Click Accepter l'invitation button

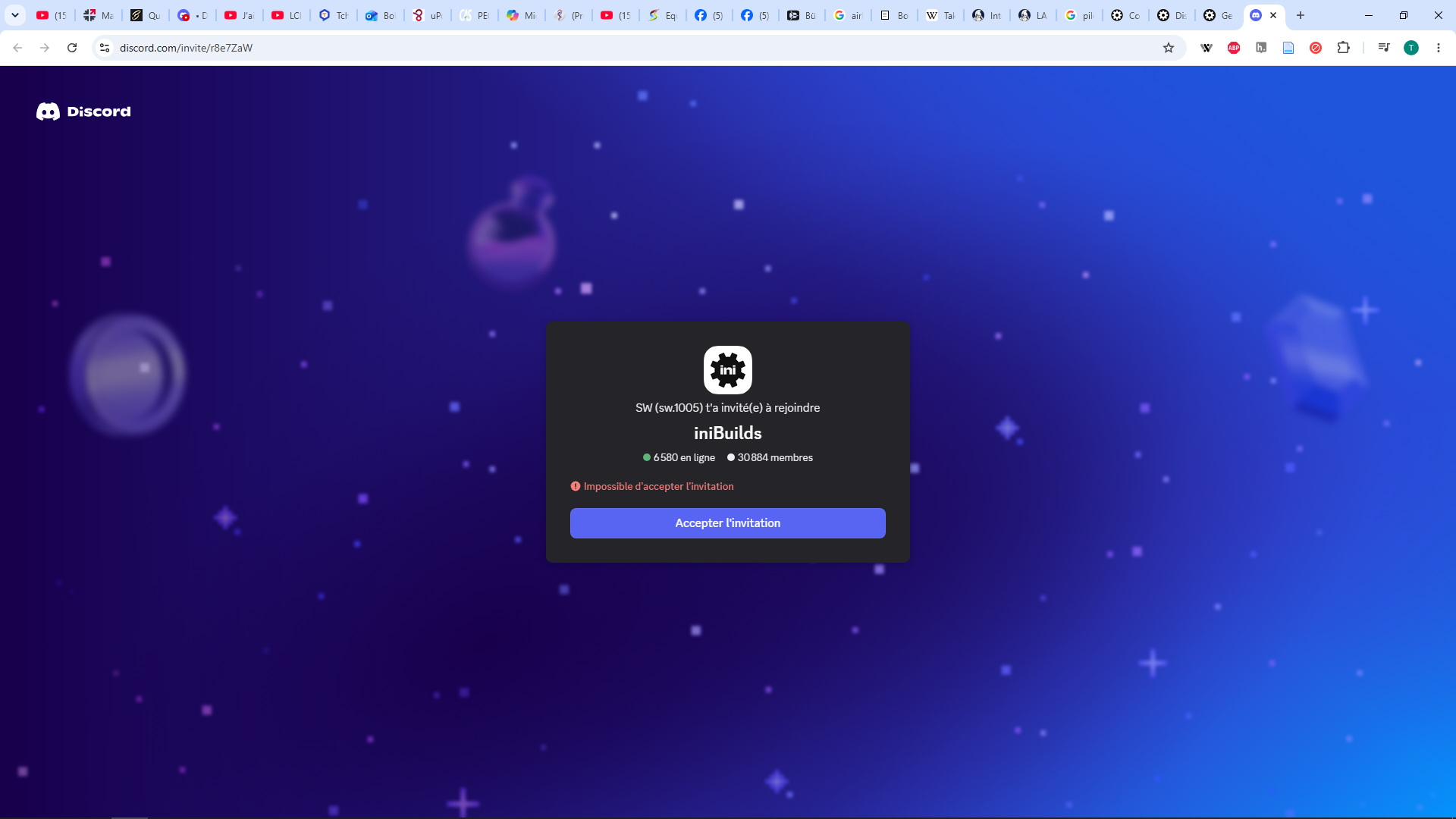point(727,523)
